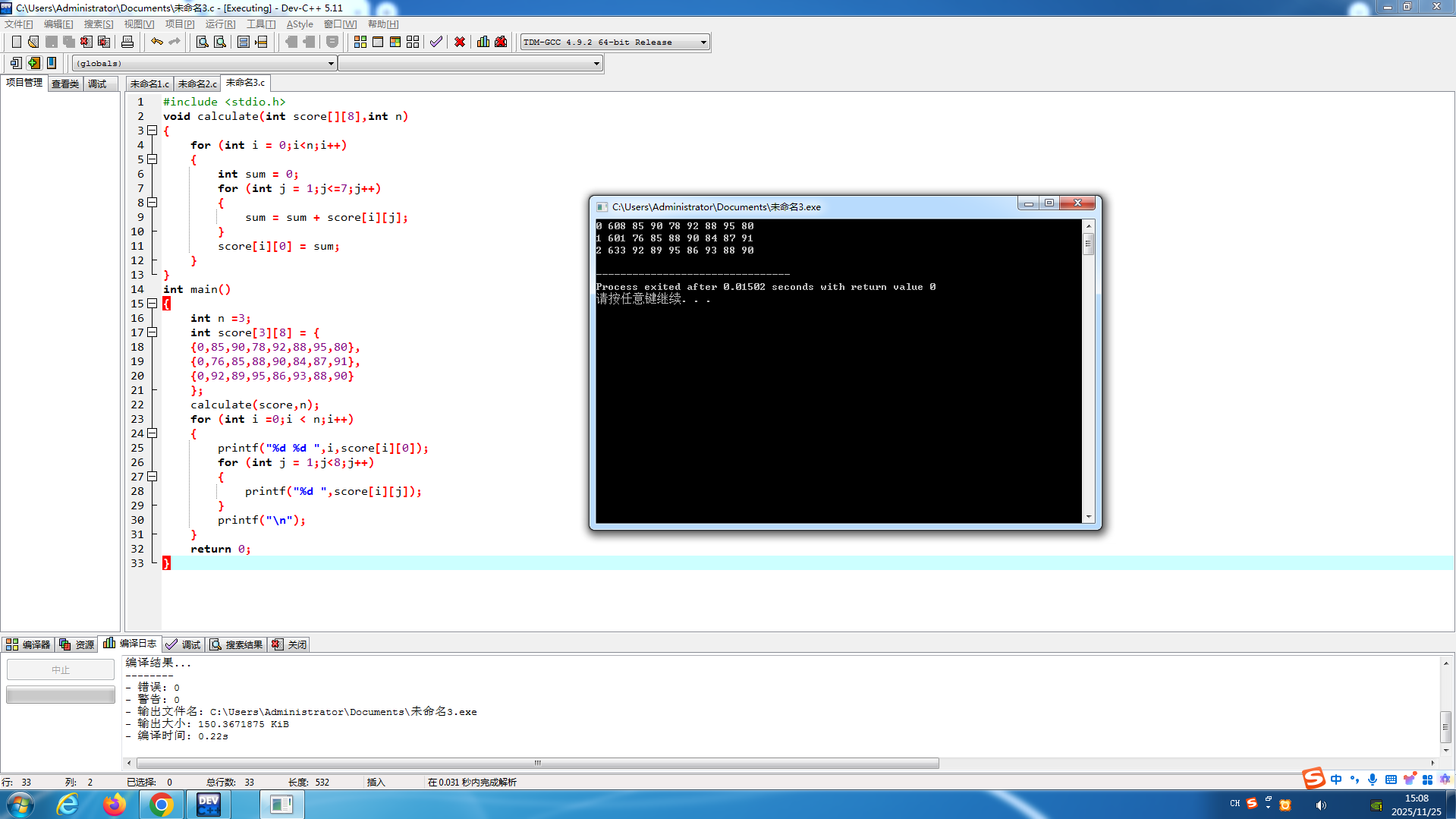
Task: Toggle Sogou punctuation mode
Action: tap(1354, 780)
